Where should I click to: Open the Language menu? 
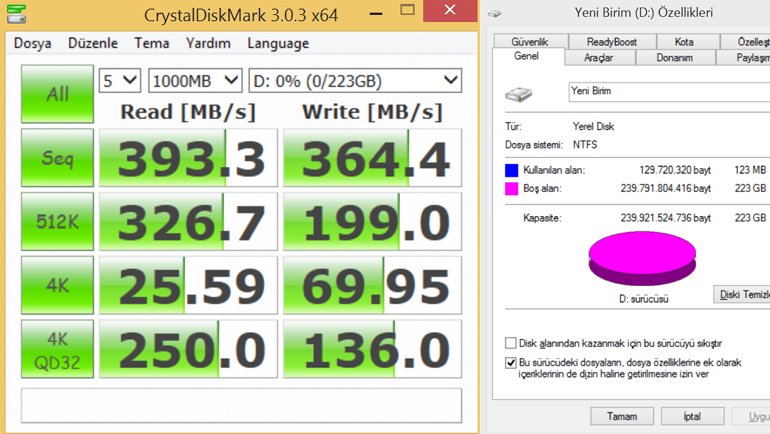[278, 44]
